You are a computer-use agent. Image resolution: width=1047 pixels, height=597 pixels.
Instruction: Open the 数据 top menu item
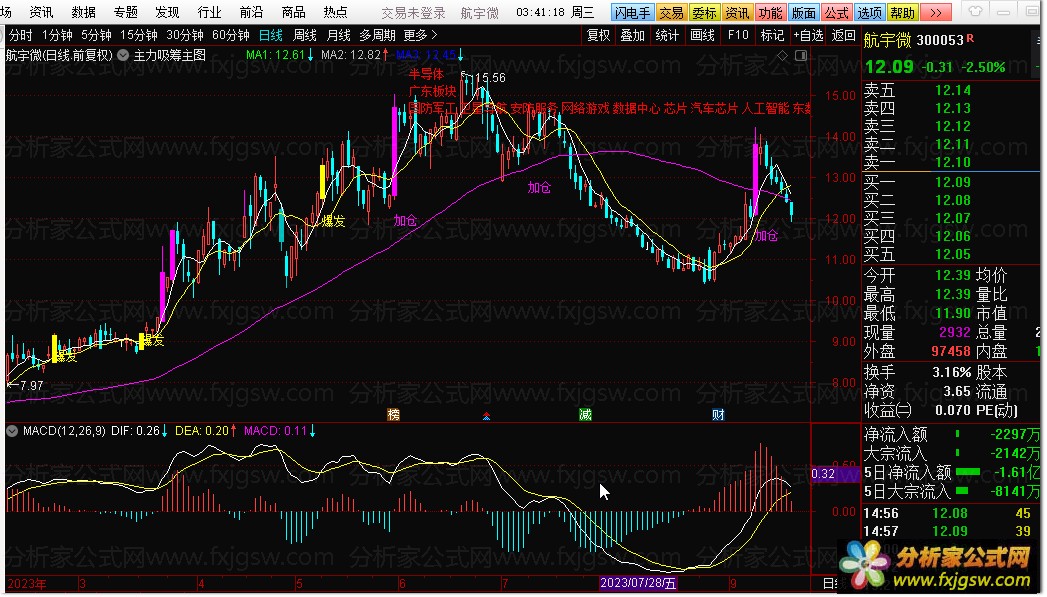83,12
